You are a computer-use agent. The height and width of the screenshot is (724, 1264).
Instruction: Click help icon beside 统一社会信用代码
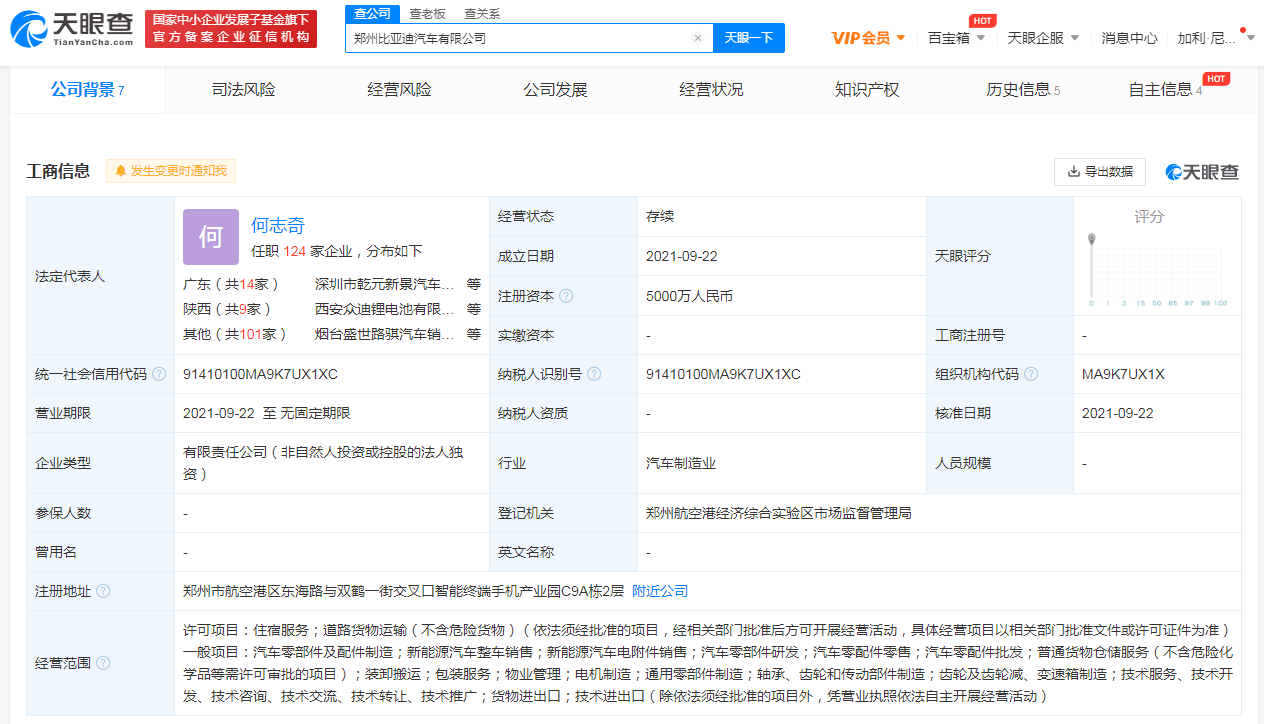click(x=159, y=374)
